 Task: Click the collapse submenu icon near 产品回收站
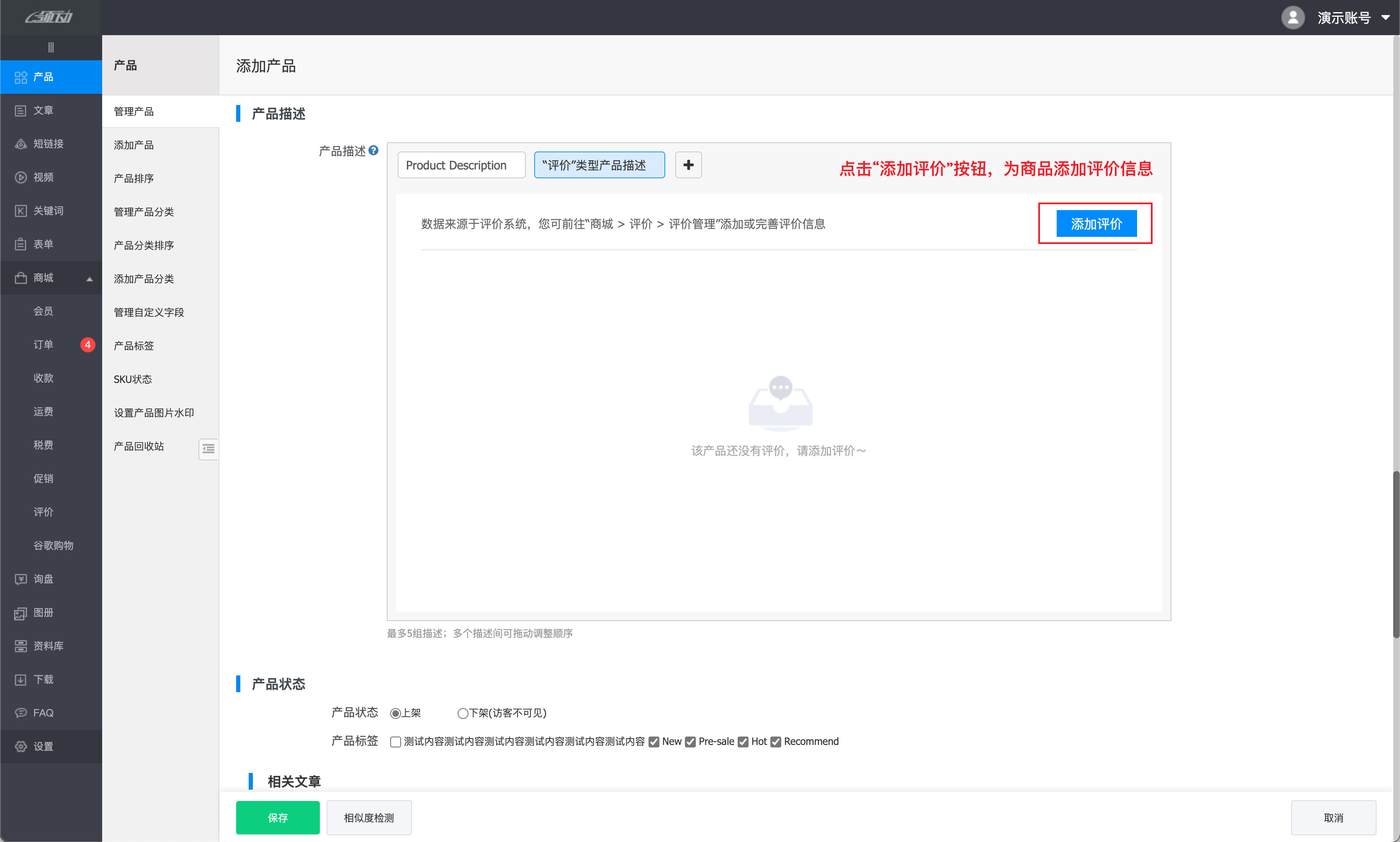(x=208, y=449)
